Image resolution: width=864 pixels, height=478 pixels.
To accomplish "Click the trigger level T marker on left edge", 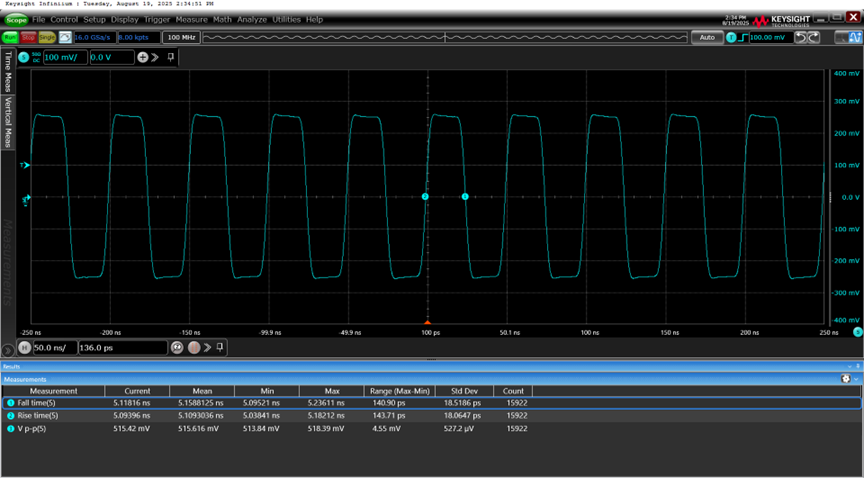I will click(25, 165).
